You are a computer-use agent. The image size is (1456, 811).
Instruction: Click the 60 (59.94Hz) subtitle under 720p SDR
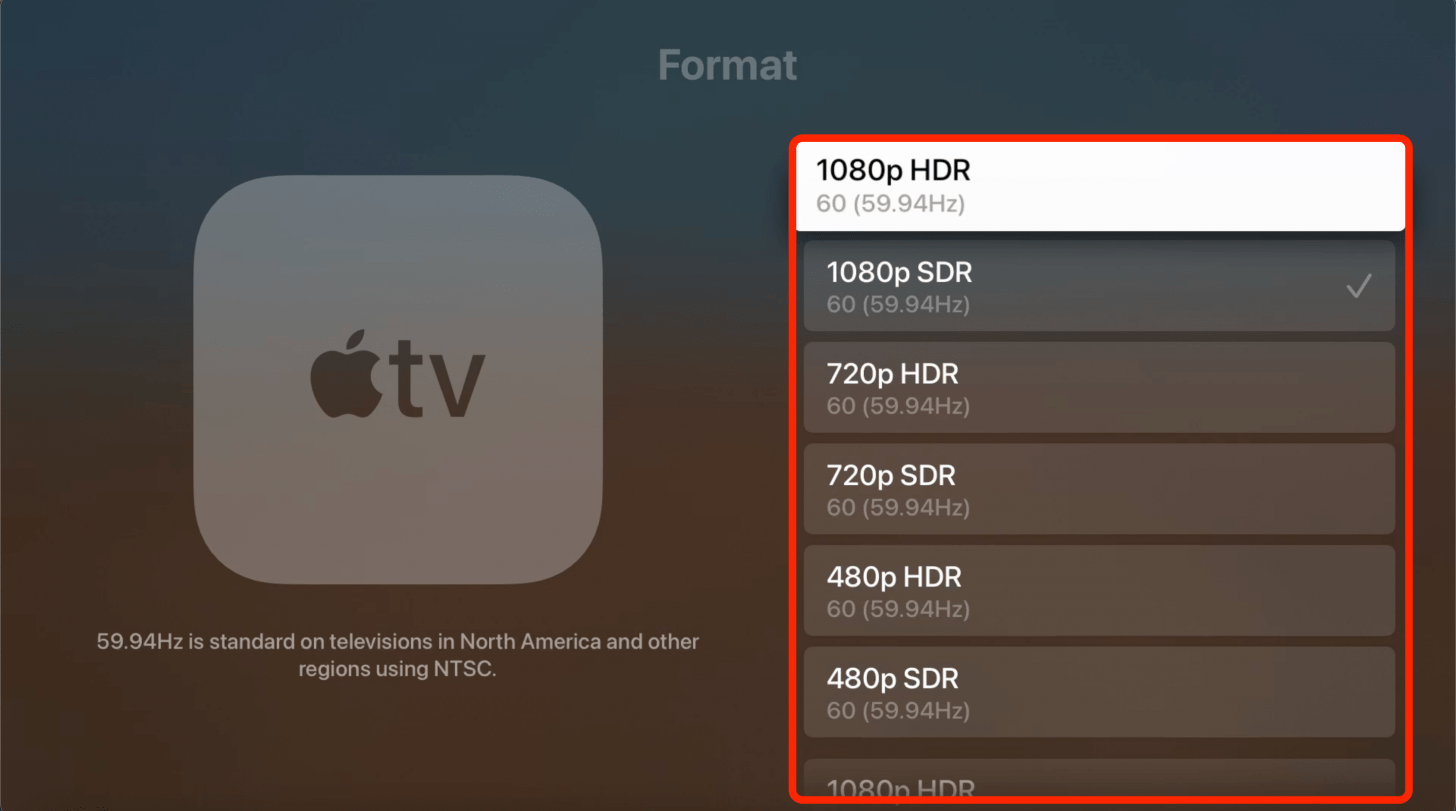point(898,508)
